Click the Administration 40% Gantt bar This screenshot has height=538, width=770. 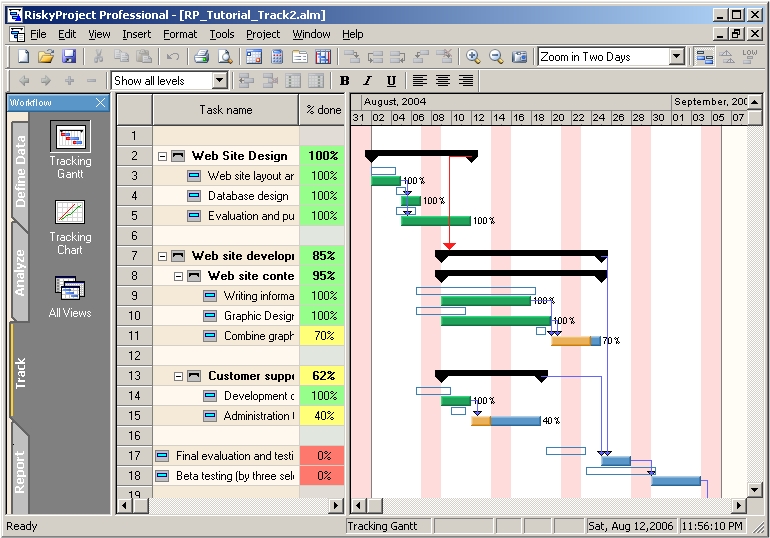tap(506, 421)
